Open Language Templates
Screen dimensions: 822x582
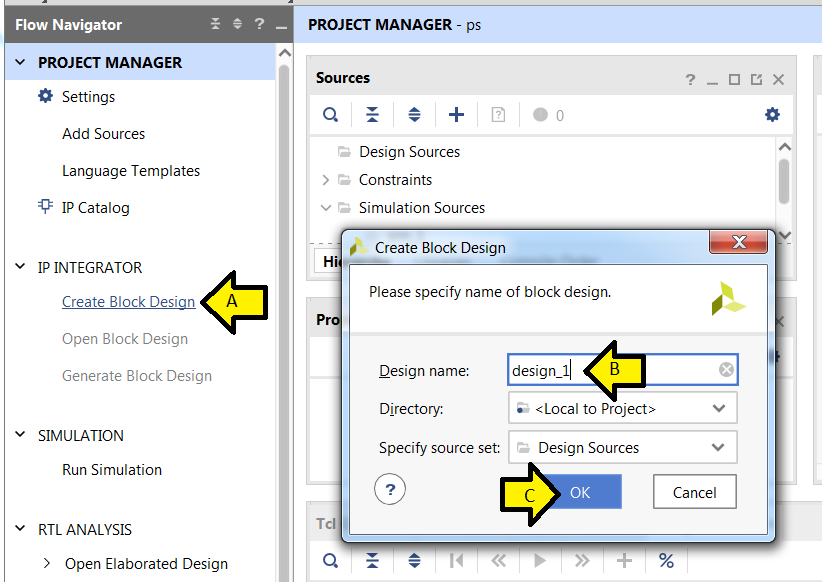[131, 171]
